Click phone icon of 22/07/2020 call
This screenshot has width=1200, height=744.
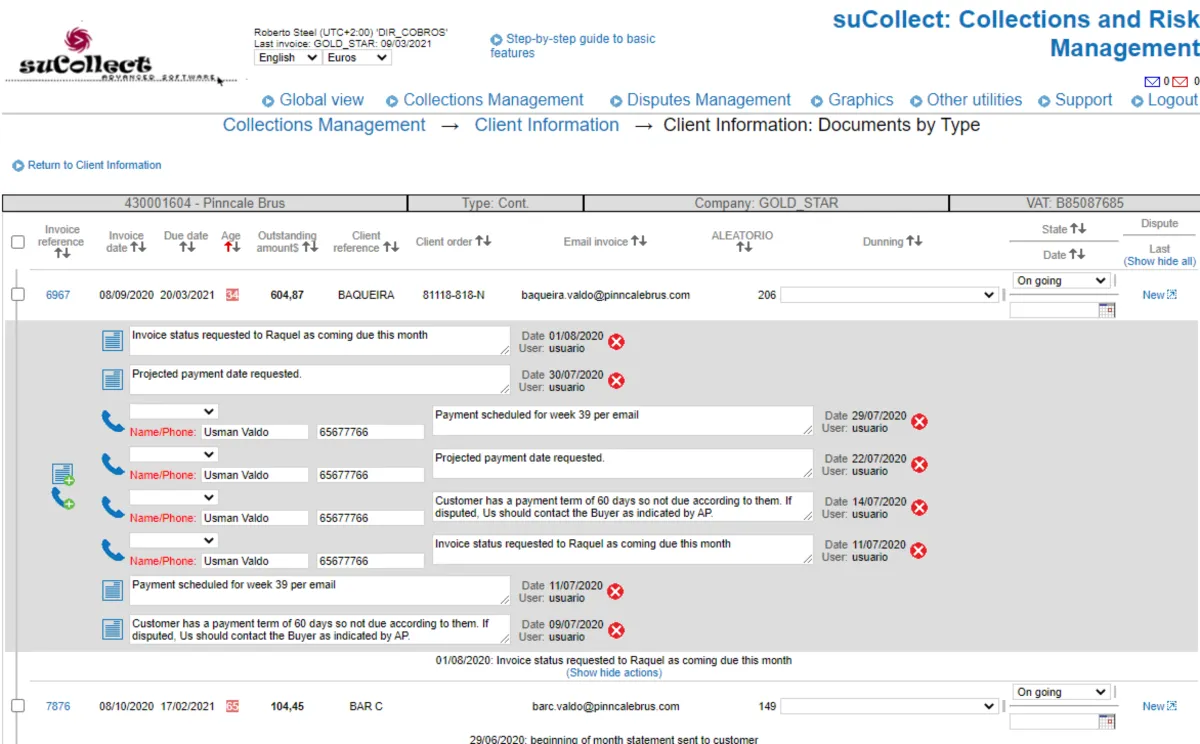[x=113, y=464]
